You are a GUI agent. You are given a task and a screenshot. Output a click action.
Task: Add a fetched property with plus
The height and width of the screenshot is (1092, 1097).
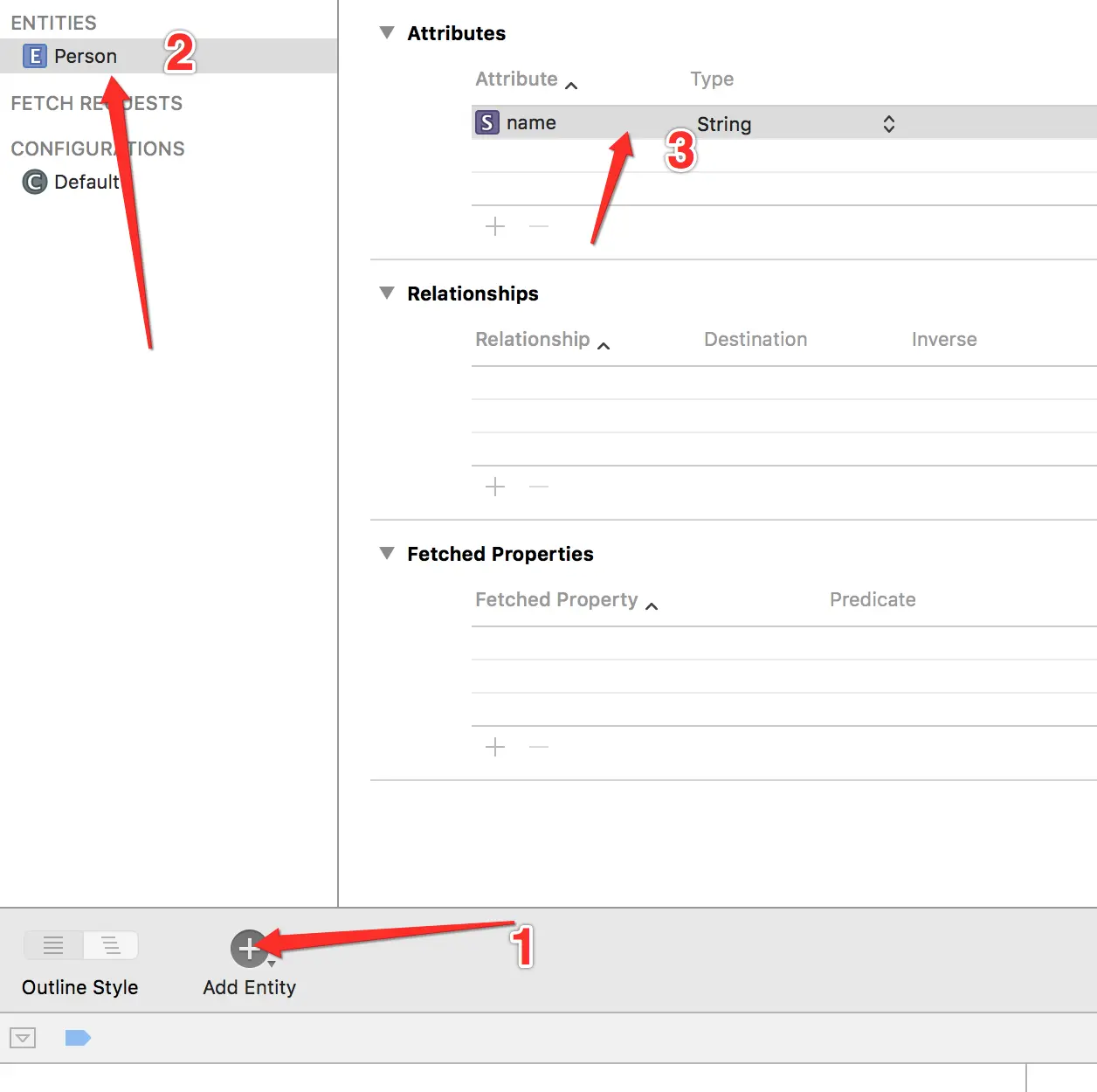click(x=495, y=747)
